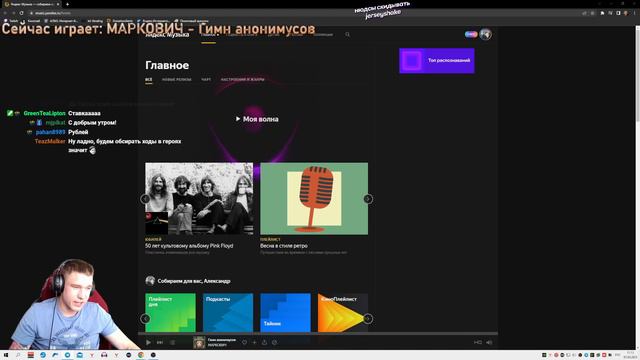Screen dimensions: 640x360
Task: Select the Яндекс Музыка browser tab
Action: tap(32, 4)
